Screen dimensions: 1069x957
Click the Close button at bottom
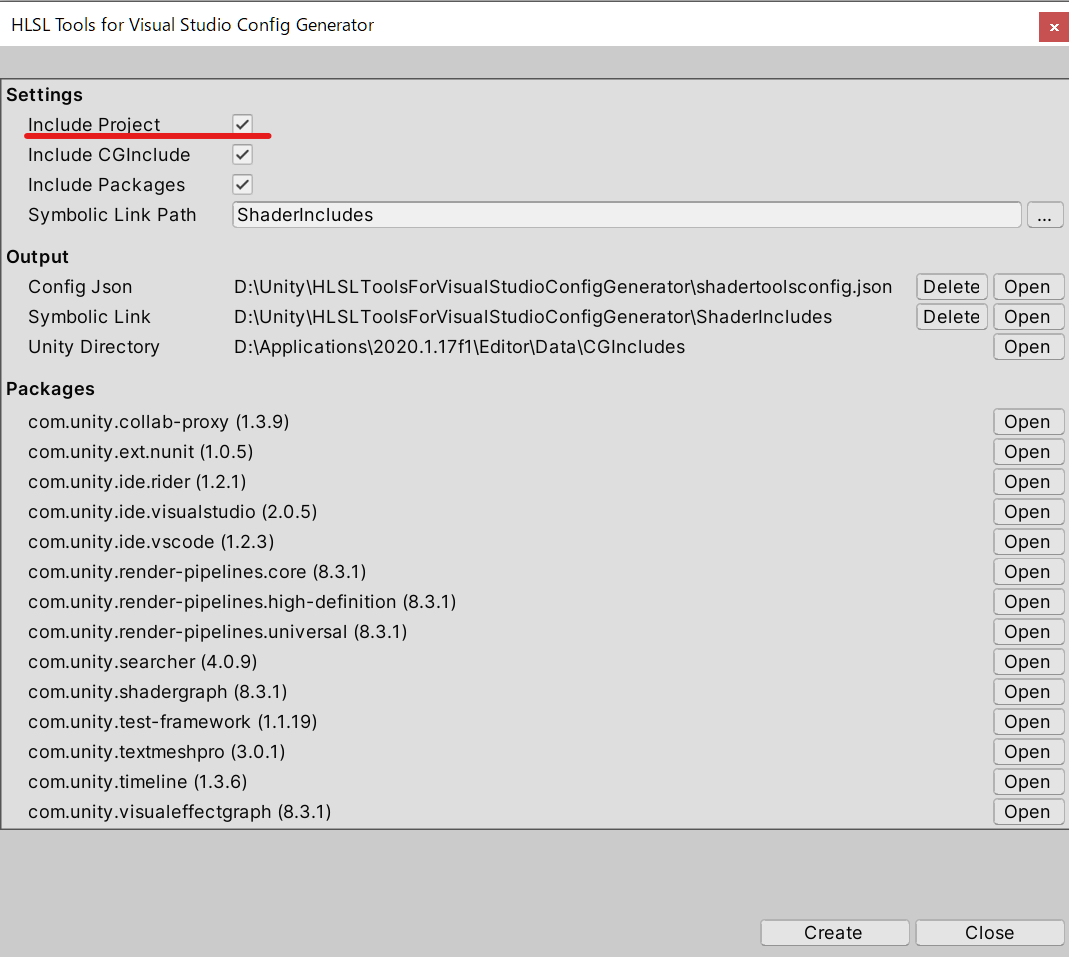click(x=989, y=932)
